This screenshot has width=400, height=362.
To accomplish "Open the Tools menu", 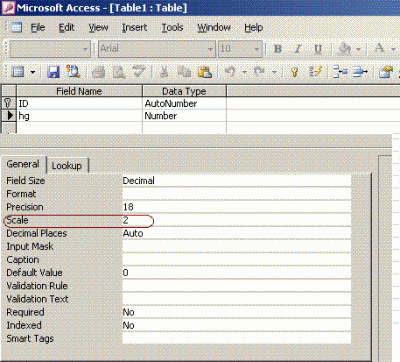I will [172, 27].
